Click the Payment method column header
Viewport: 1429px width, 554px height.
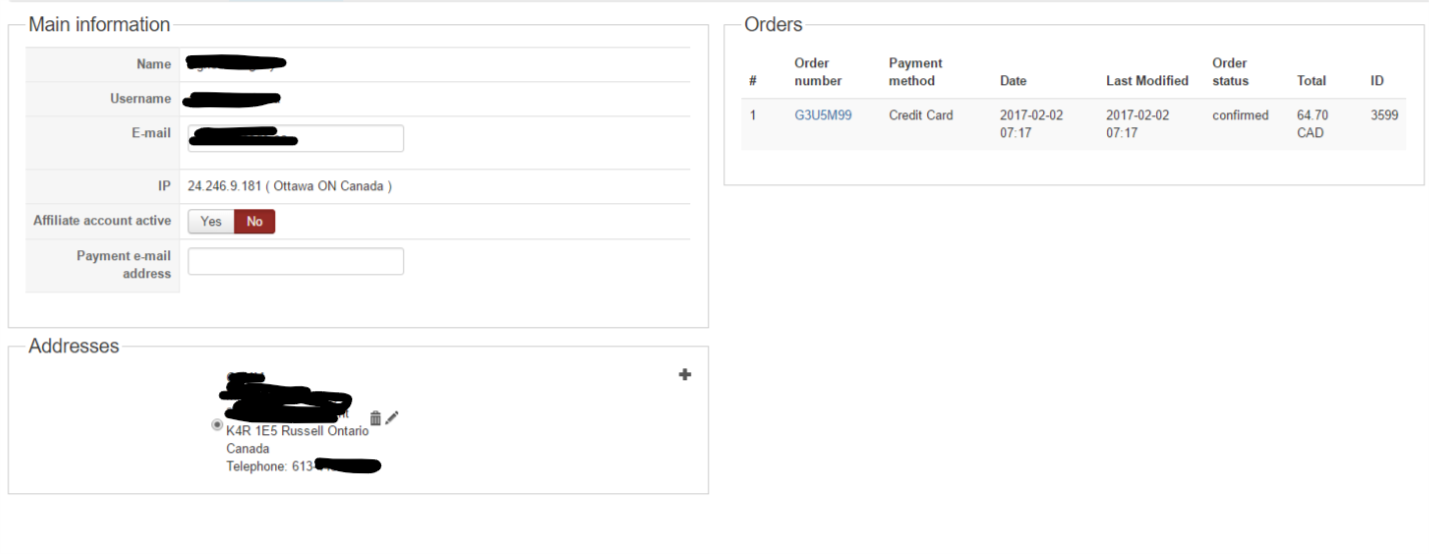pyautogui.click(x=915, y=72)
